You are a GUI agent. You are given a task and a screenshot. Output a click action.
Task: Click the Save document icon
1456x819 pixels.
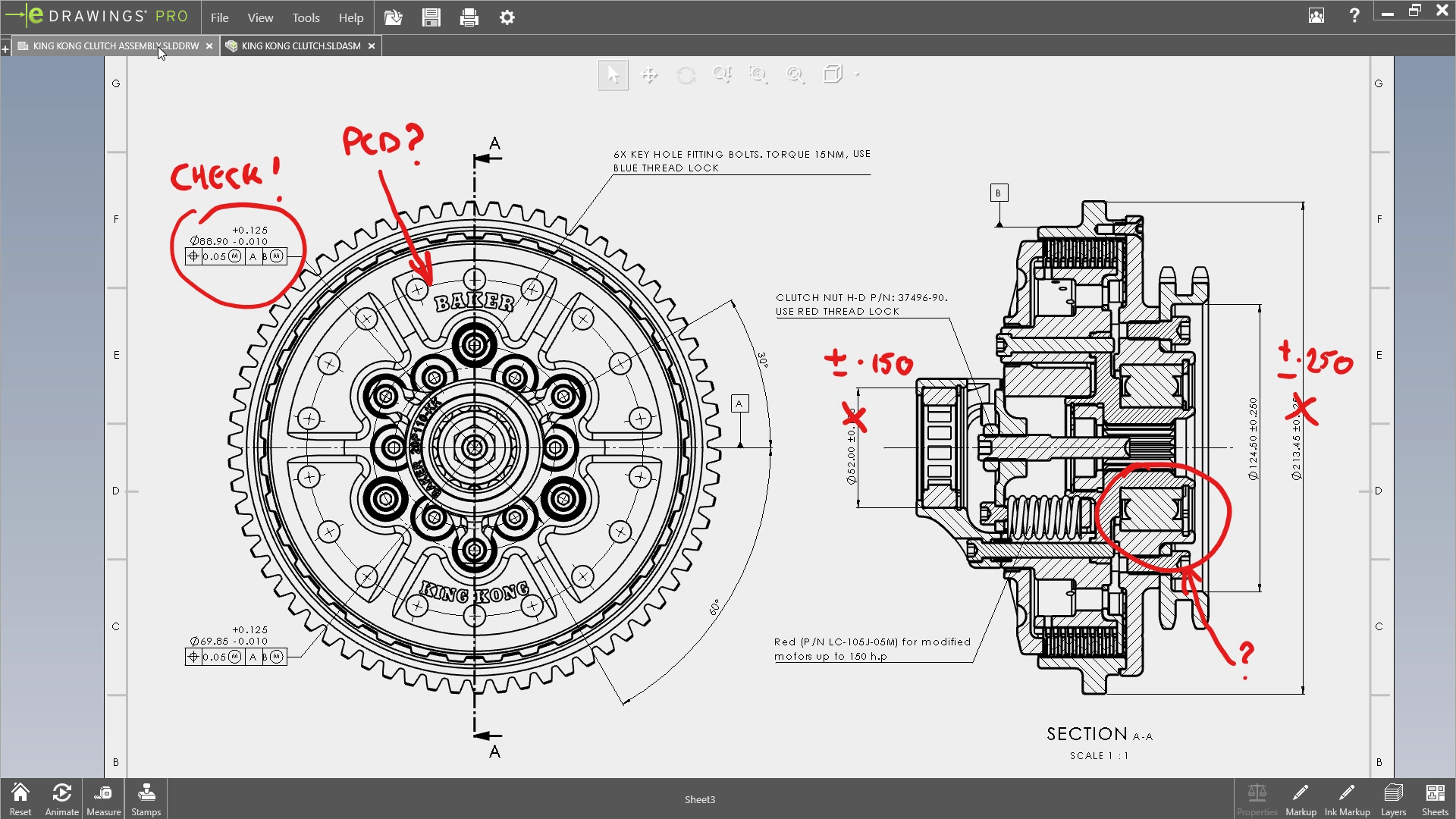coord(431,17)
